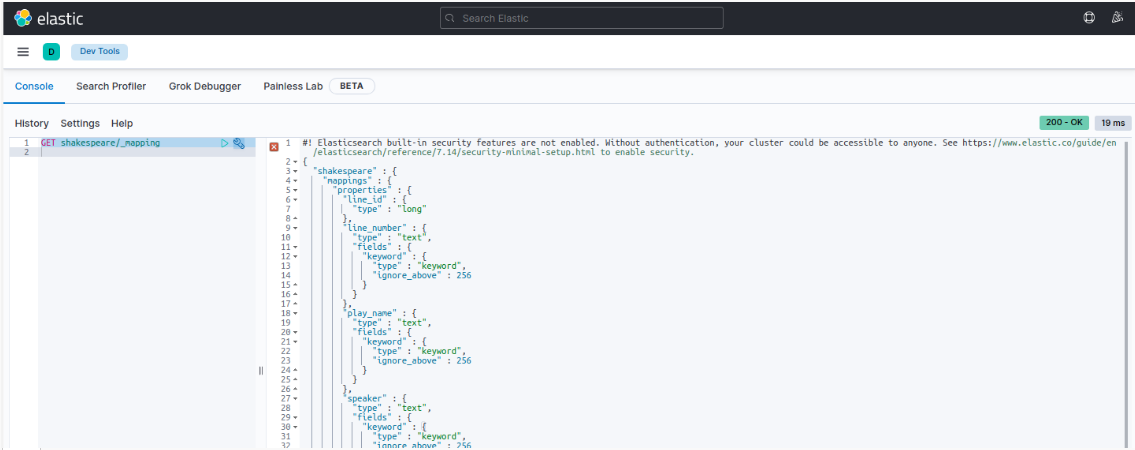1135x450 pixels.
Task: Click the search magnifier icon
Action: click(450, 18)
